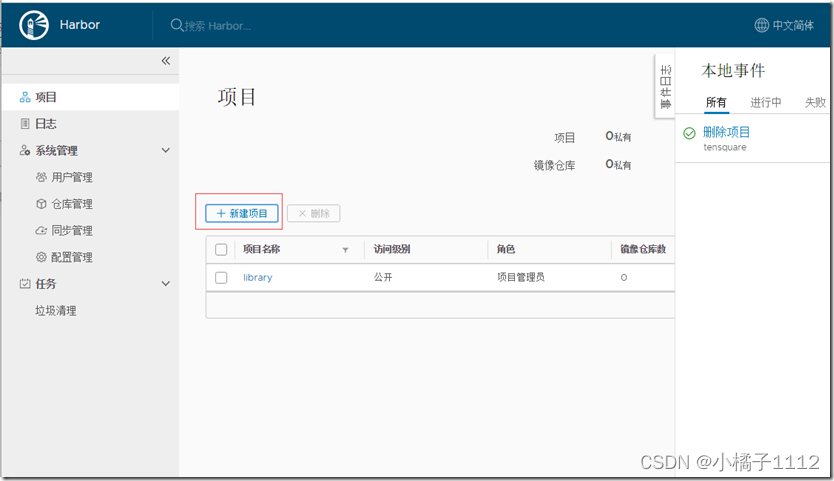Click the 项目管理员 role cell
The image size is (834, 481).
pyautogui.click(x=521, y=277)
